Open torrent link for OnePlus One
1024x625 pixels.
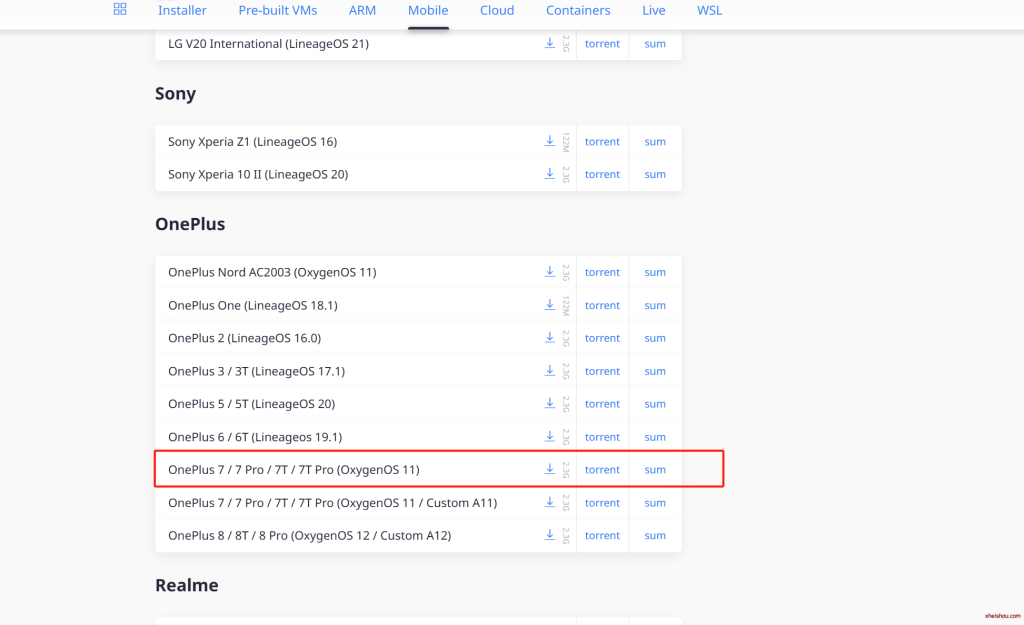[x=602, y=306]
